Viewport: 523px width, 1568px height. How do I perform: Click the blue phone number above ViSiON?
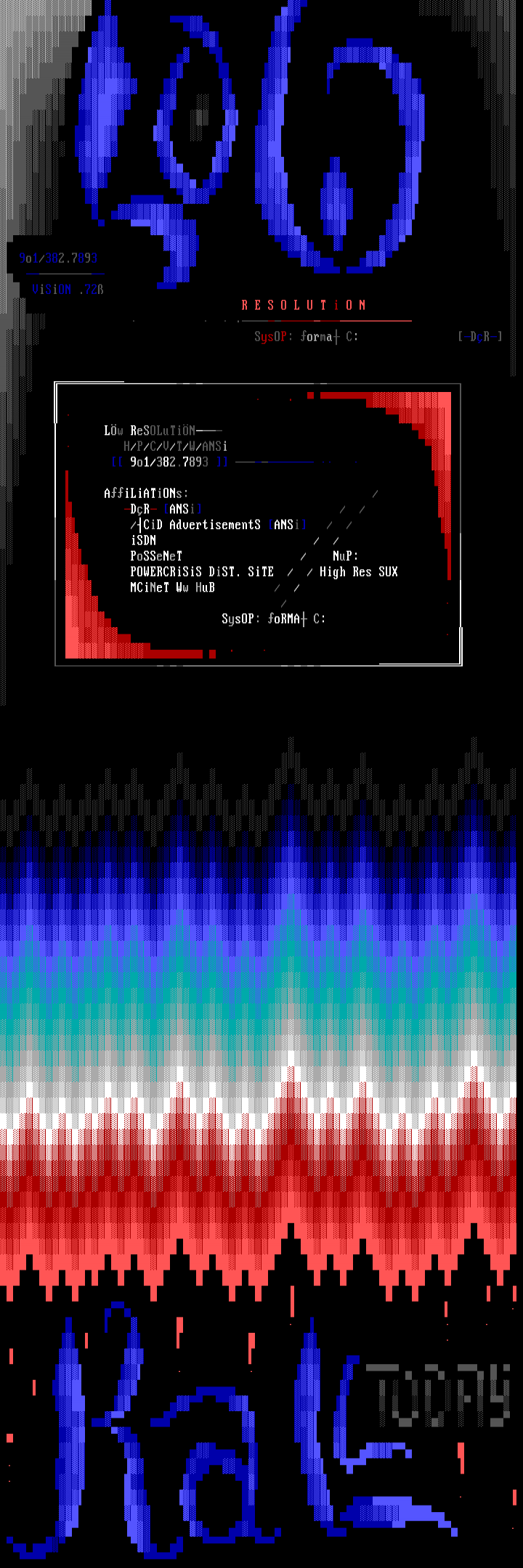point(58,258)
